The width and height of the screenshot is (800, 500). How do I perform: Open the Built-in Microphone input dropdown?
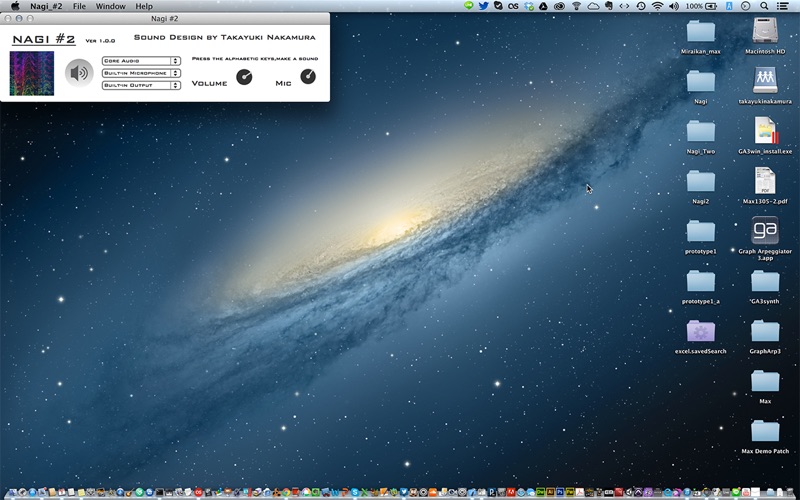click(141, 73)
